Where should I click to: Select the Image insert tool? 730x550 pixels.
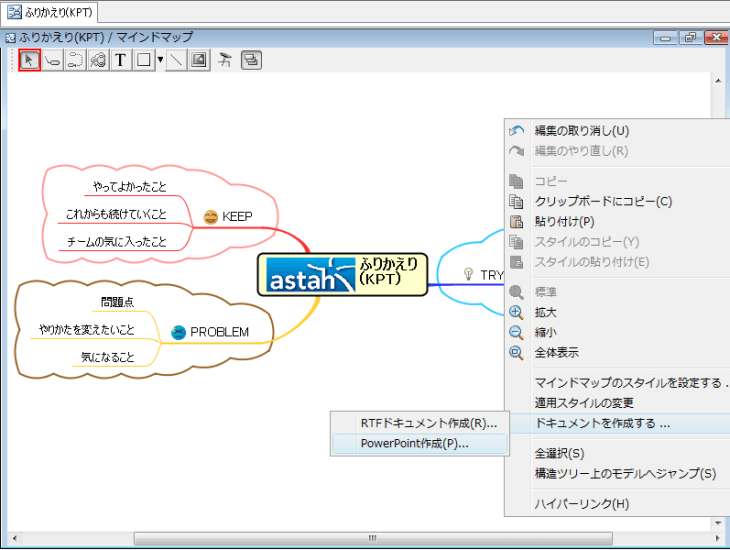point(199,60)
